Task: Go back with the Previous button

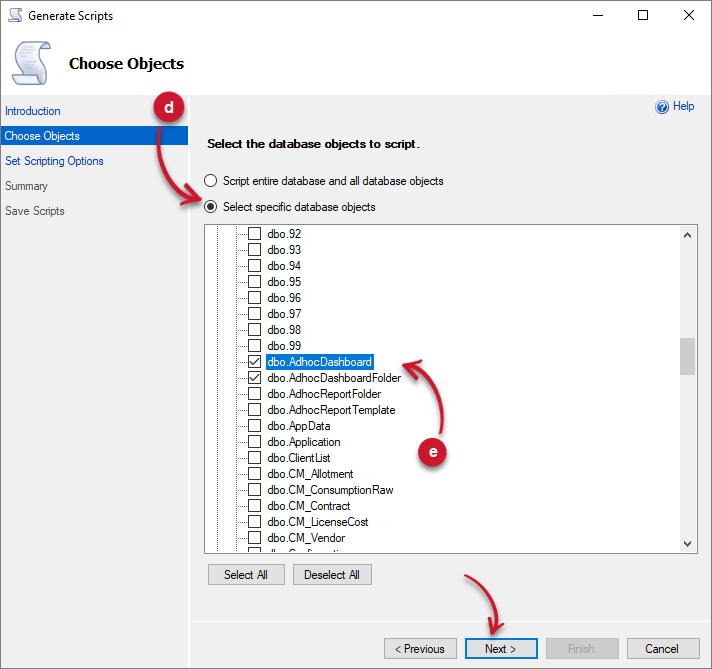Action: click(420, 649)
